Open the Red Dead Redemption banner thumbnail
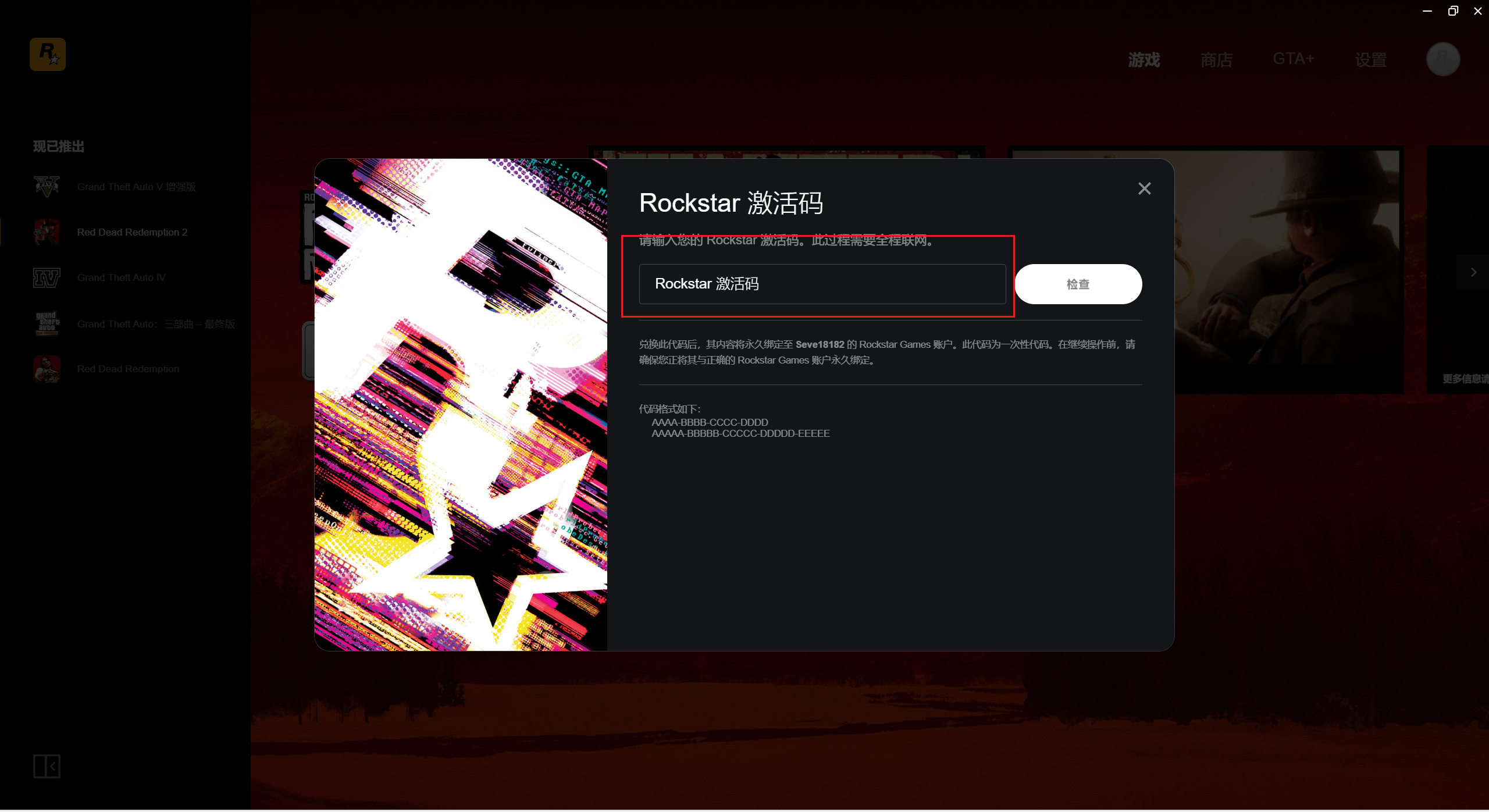1489x812 pixels. click(x=1206, y=269)
